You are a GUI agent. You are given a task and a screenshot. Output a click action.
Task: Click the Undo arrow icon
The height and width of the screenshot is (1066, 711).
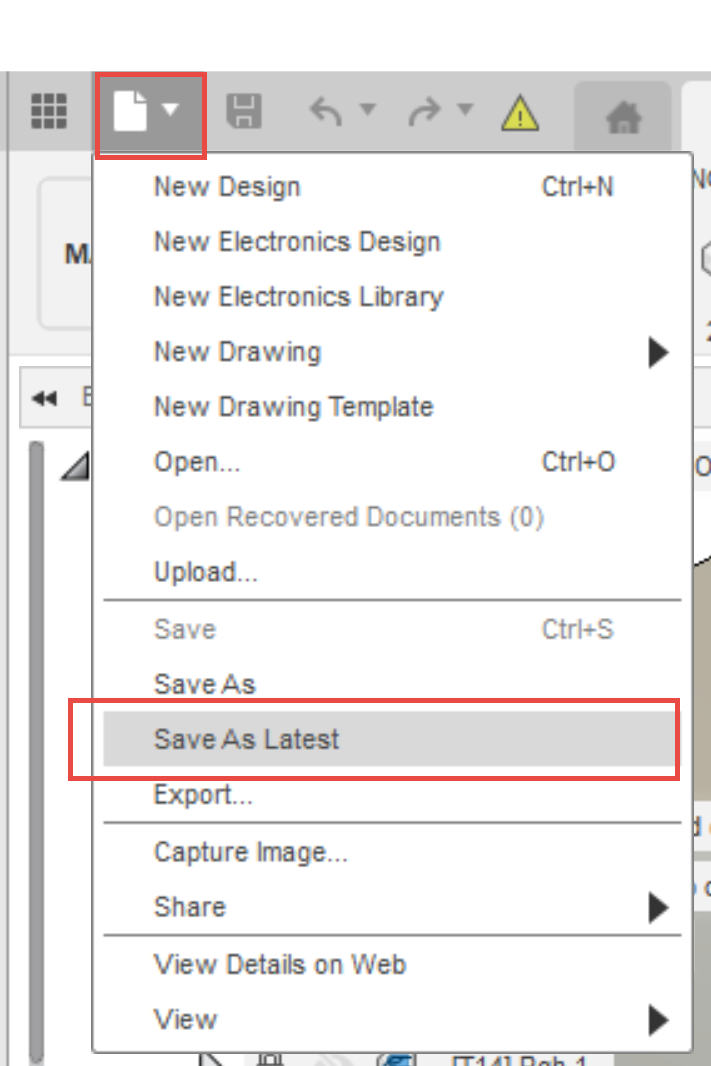[x=326, y=111]
